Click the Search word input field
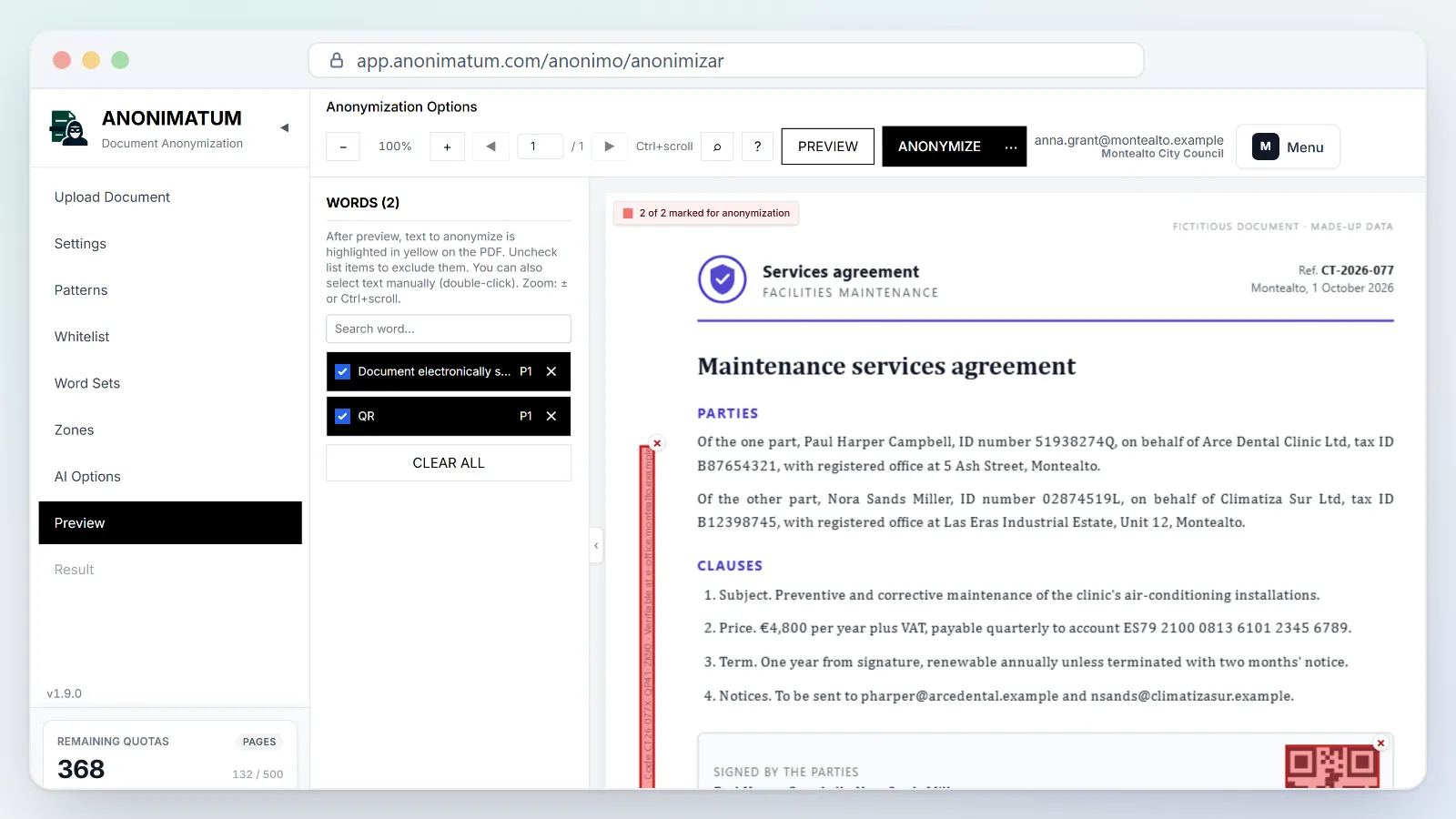The height and width of the screenshot is (819, 1456). pyautogui.click(x=449, y=329)
